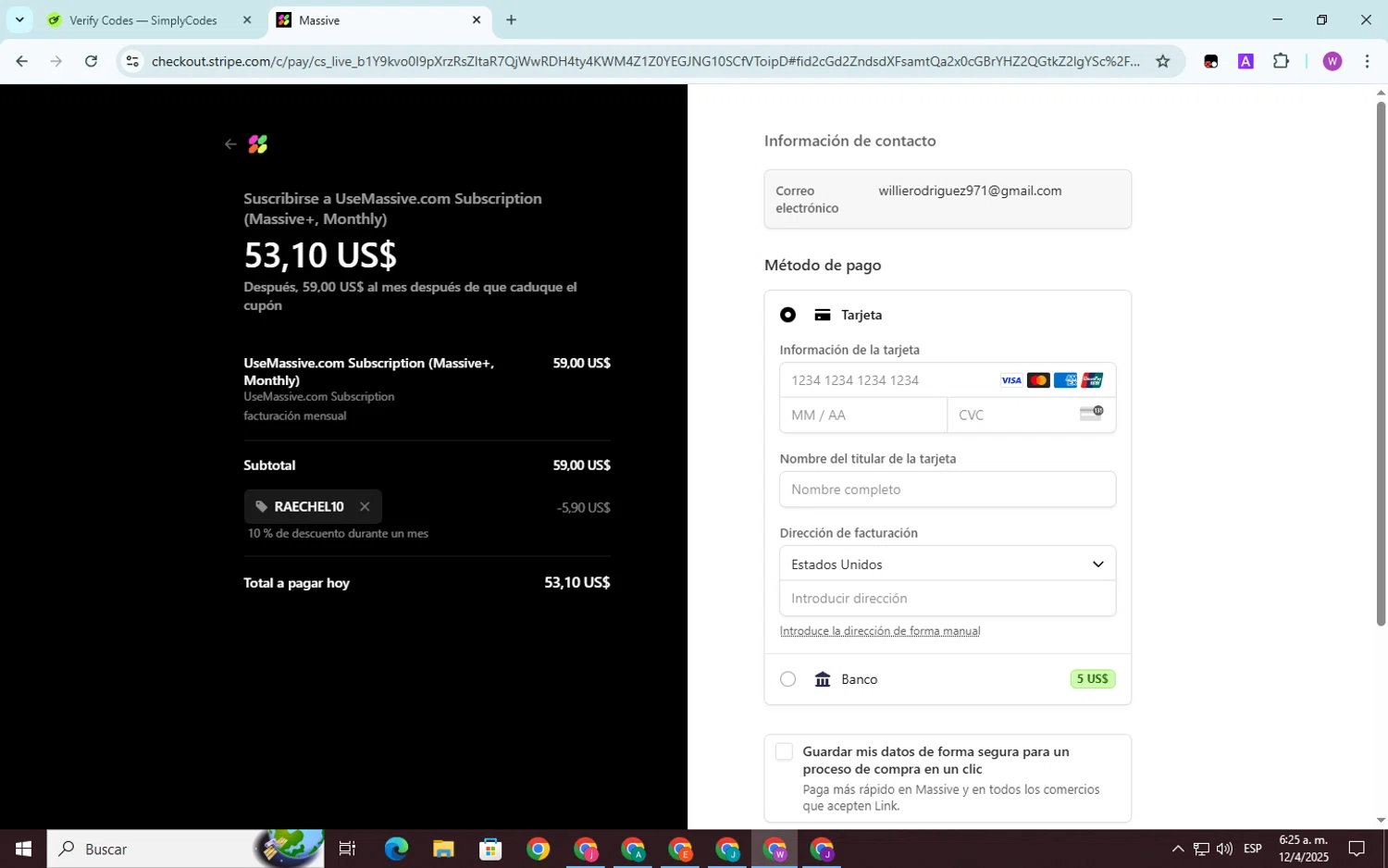Click the Massive colorful logo icon
Viewport: 1388px width, 868px height.
pyautogui.click(x=258, y=144)
